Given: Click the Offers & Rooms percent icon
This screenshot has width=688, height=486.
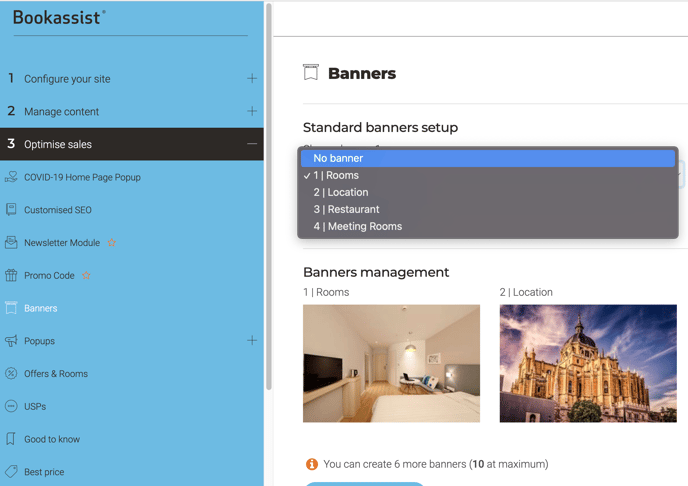Looking at the screenshot, I should pos(11,374).
